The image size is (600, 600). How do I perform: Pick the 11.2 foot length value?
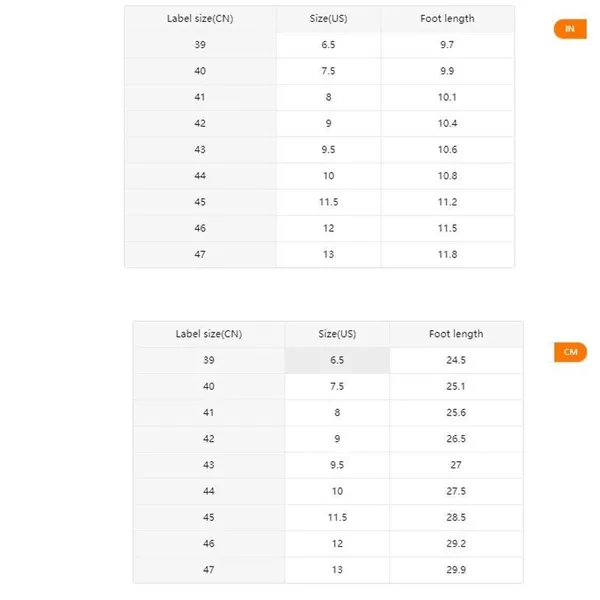tap(447, 202)
